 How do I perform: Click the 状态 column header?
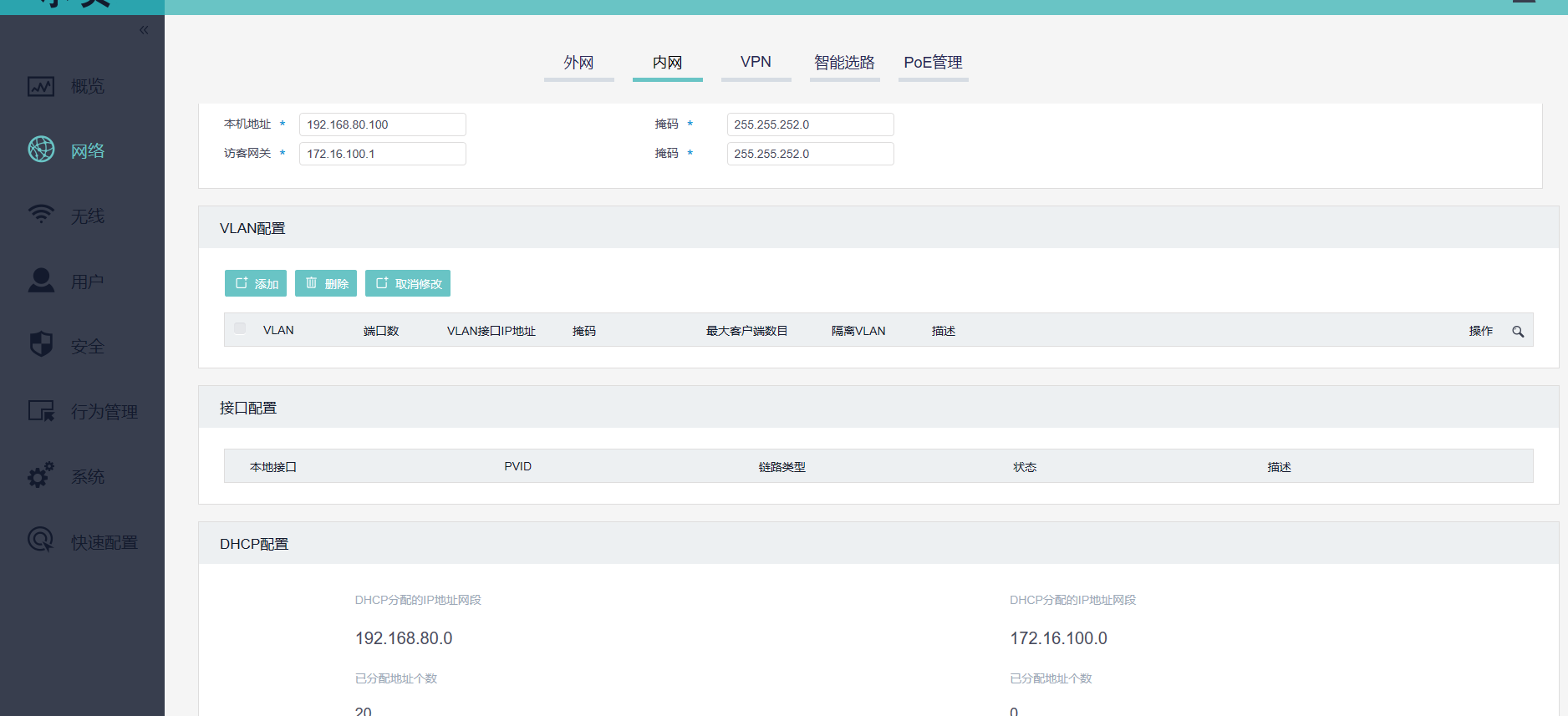1025,467
